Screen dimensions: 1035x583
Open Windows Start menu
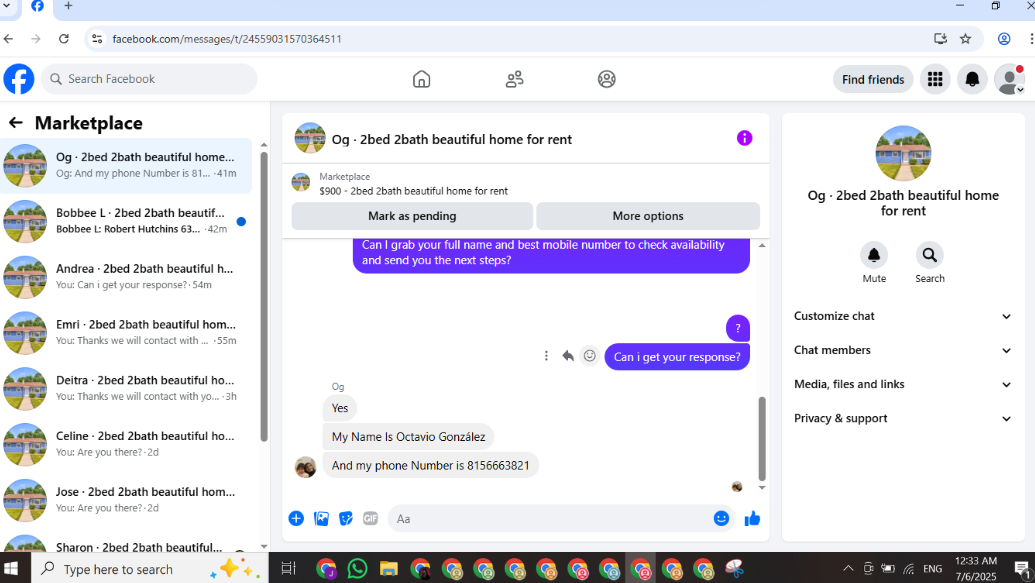(11, 568)
